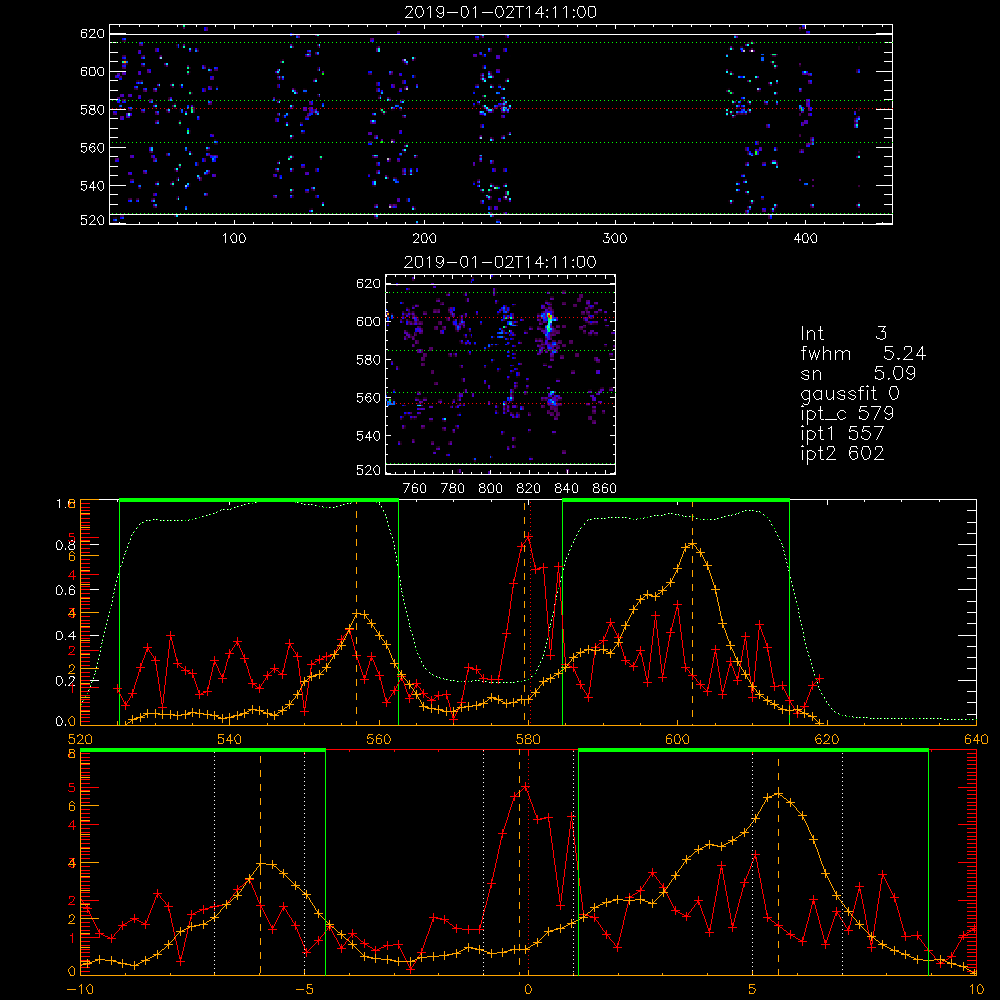This screenshot has height=1000, width=1000.
Task: Click the '300' x-axis label of the top plot
Action: pyautogui.click(x=615, y=238)
